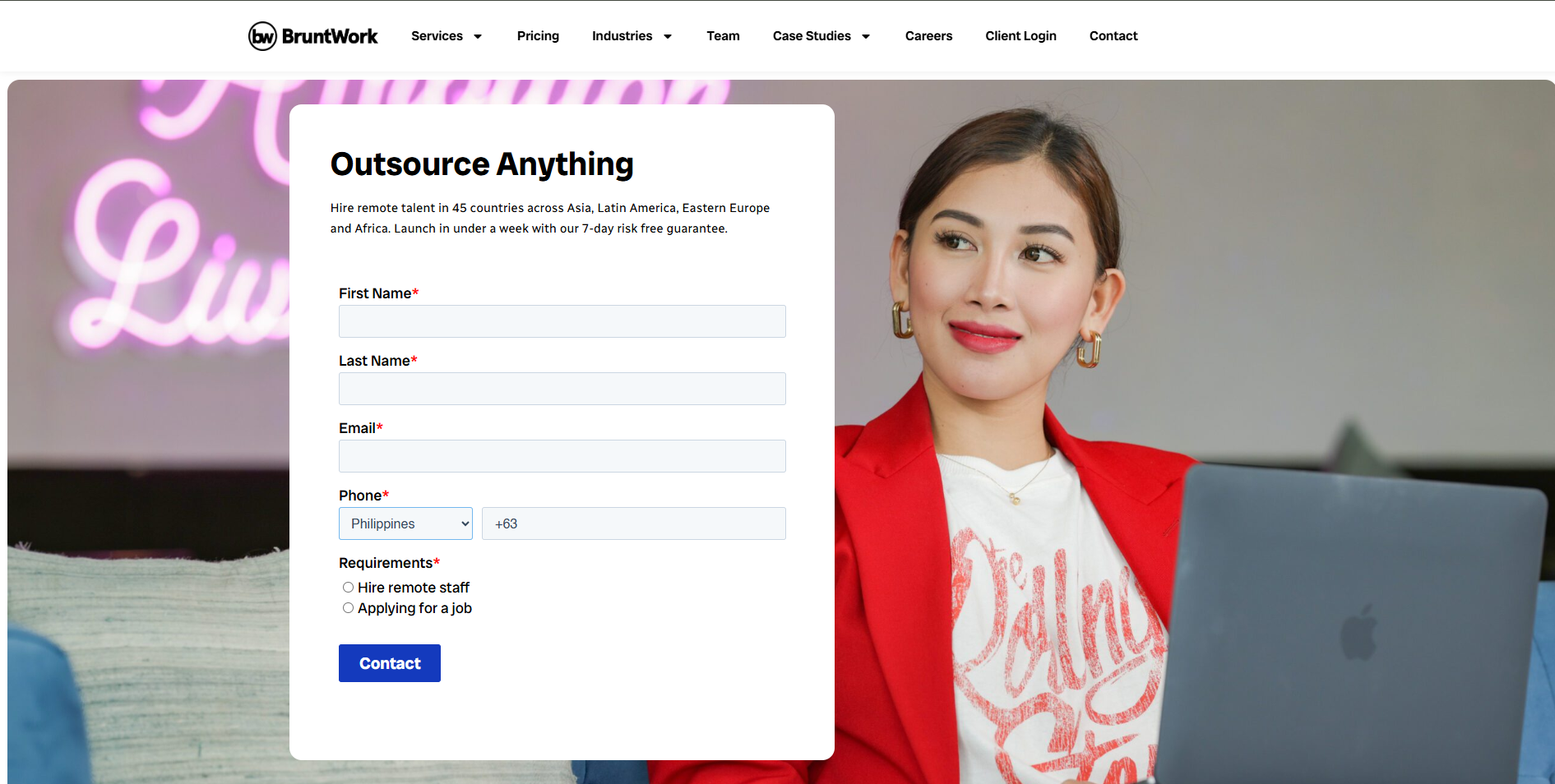Click the BruntWork logo
This screenshot has height=784, width=1555.
pyautogui.click(x=312, y=36)
